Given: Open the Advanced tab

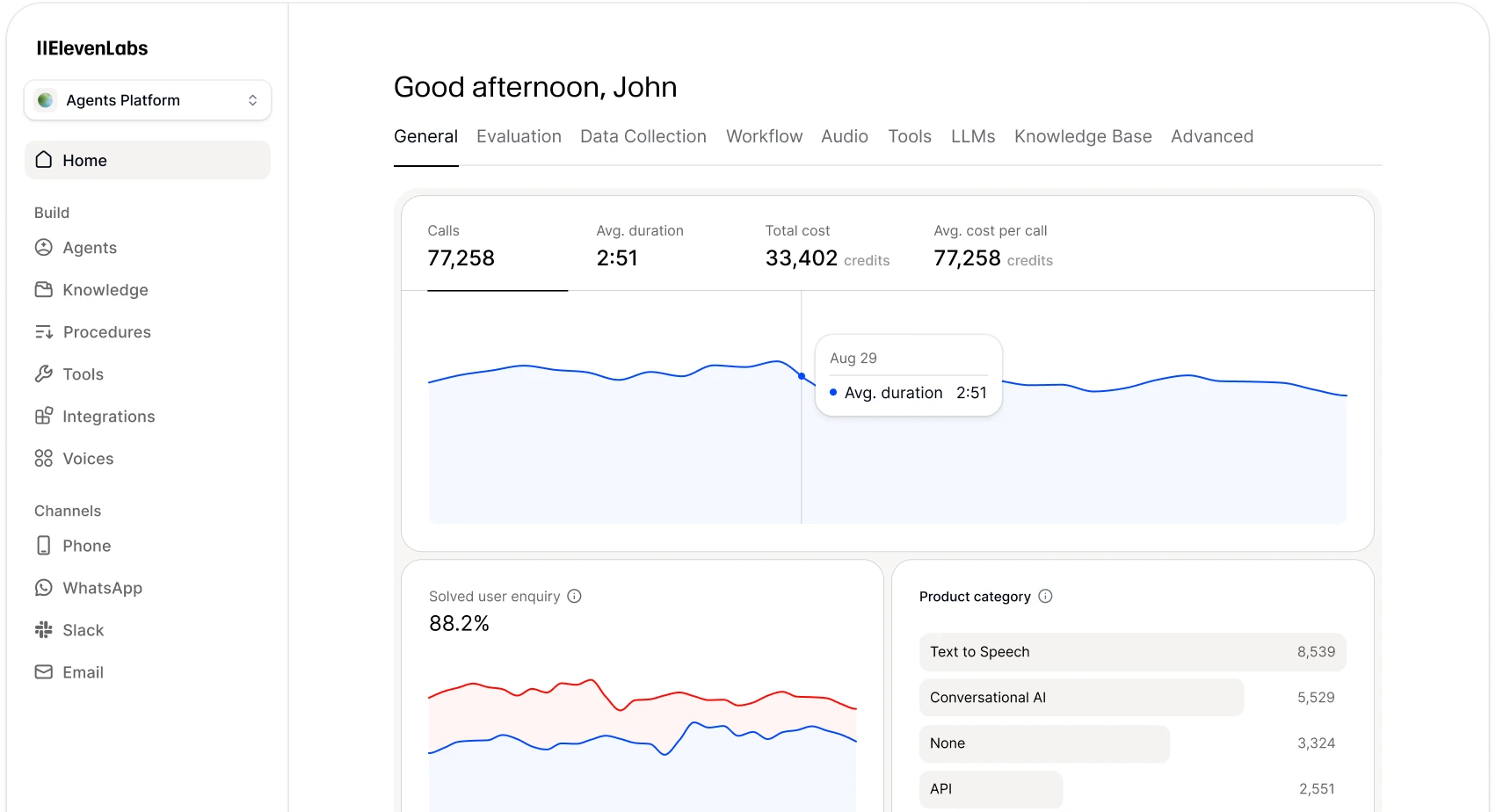Looking at the screenshot, I should tap(1212, 136).
